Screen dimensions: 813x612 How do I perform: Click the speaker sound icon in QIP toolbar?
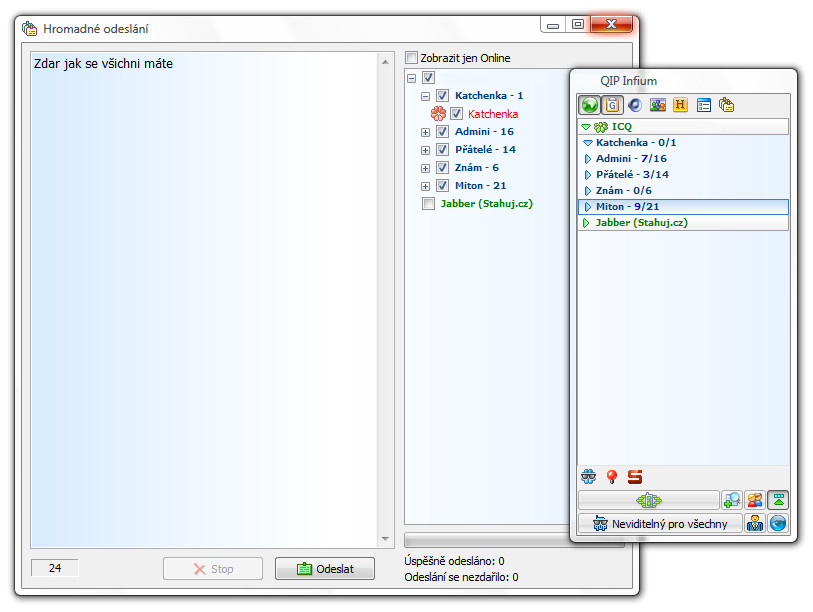point(635,105)
